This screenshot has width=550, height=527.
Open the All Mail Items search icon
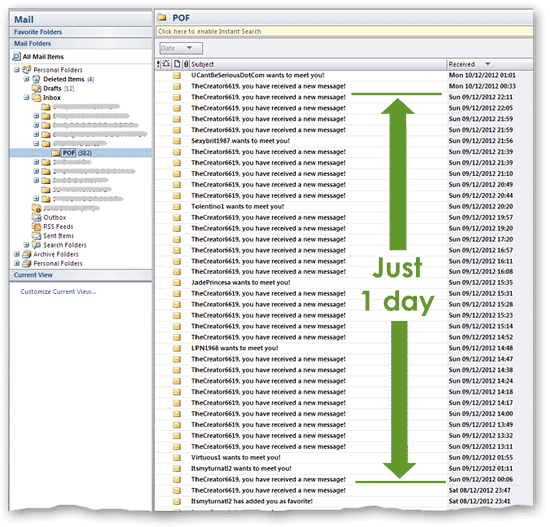tap(16, 56)
